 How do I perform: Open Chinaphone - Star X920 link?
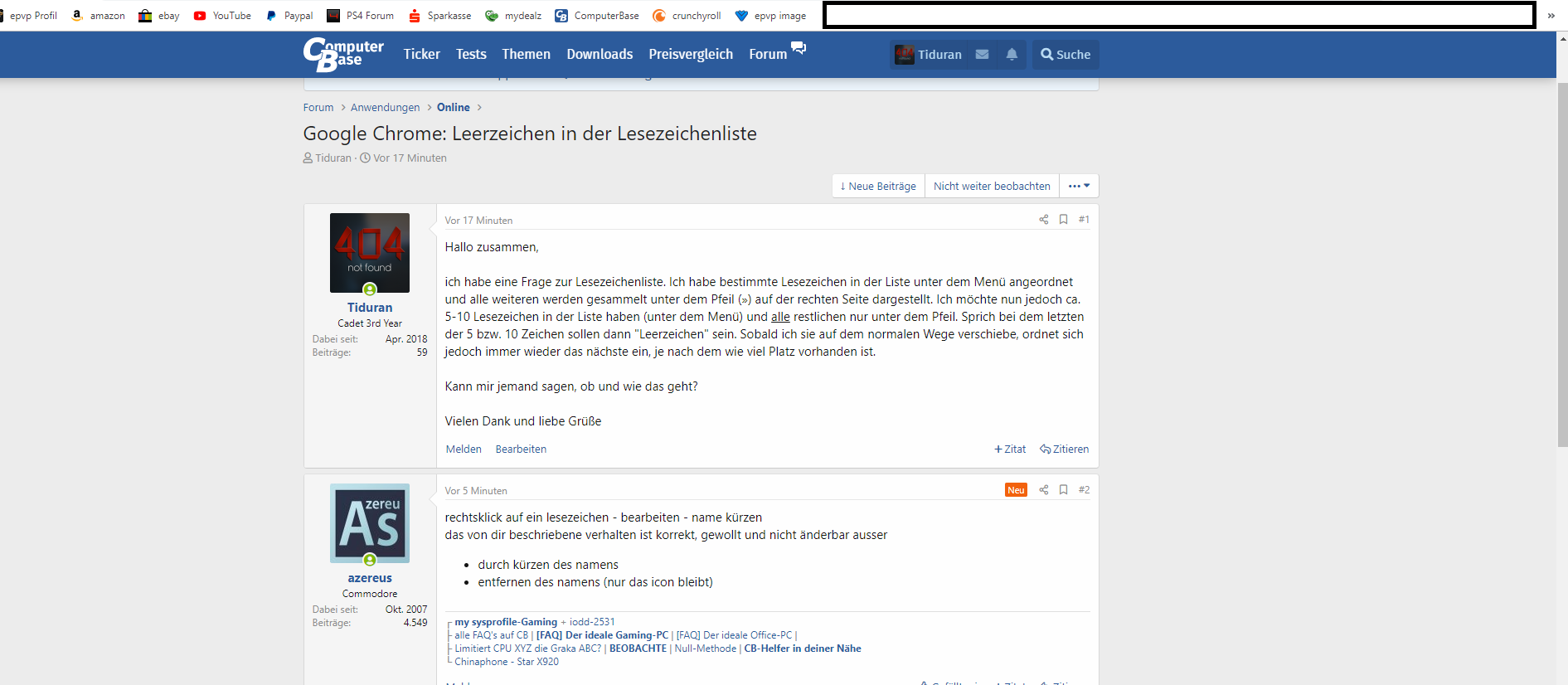point(507,662)
